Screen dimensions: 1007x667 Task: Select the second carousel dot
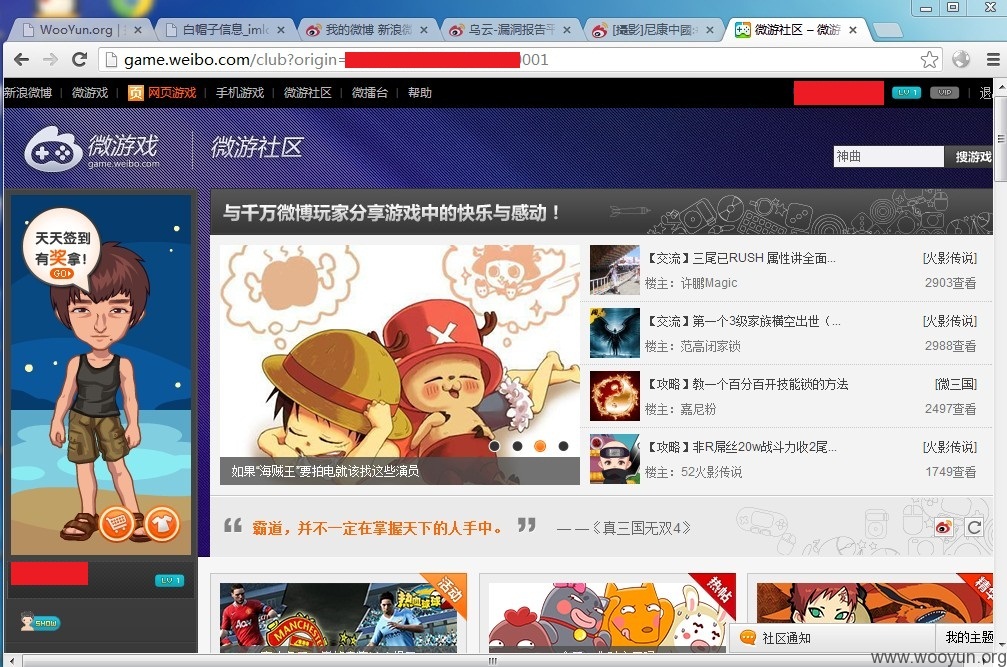(517, 446)
